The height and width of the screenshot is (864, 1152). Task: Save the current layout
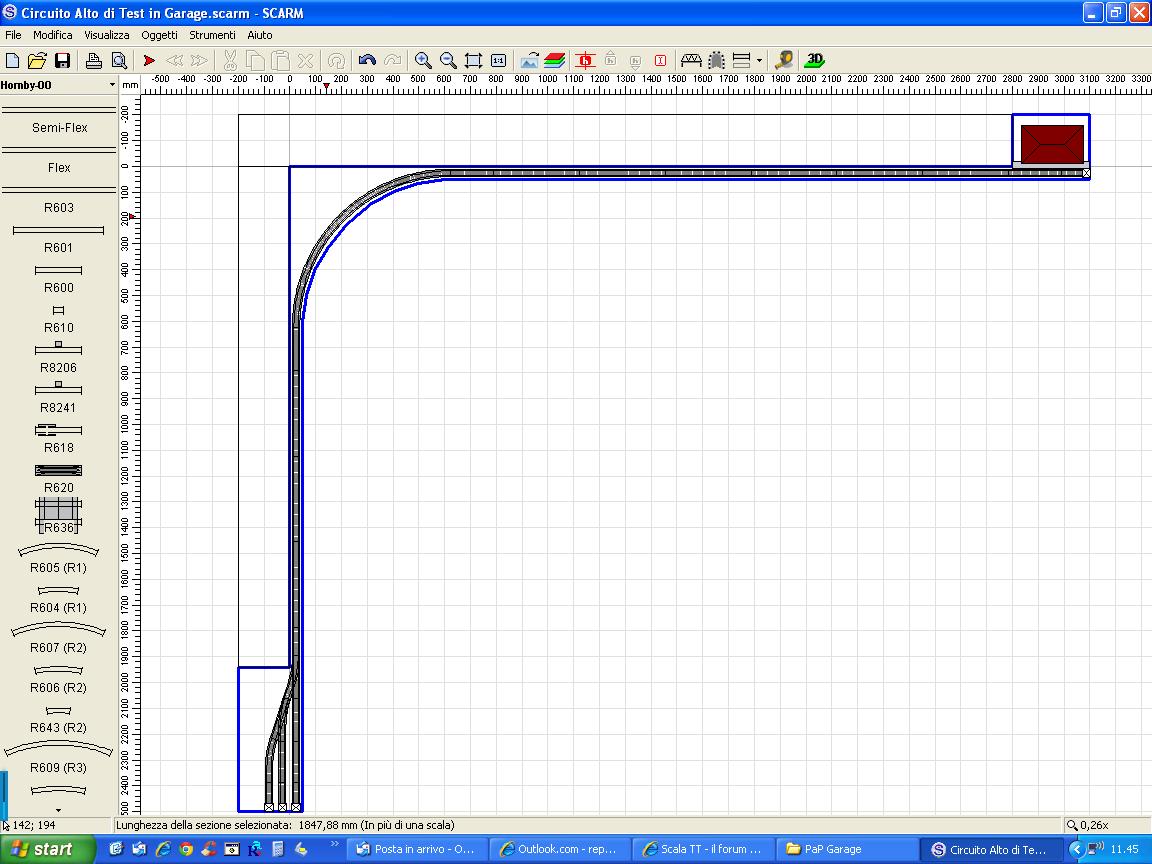(62, 60)
